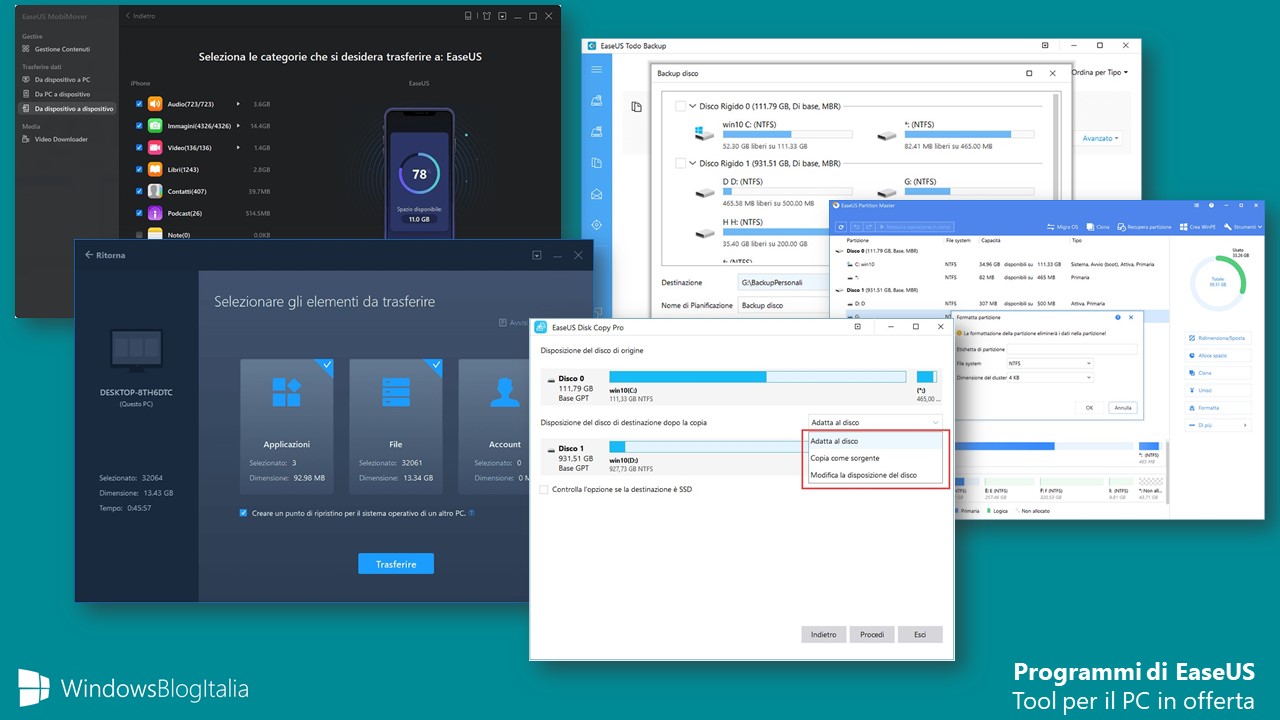Select the Unisci partition tool

click(x=1205, y=390)
